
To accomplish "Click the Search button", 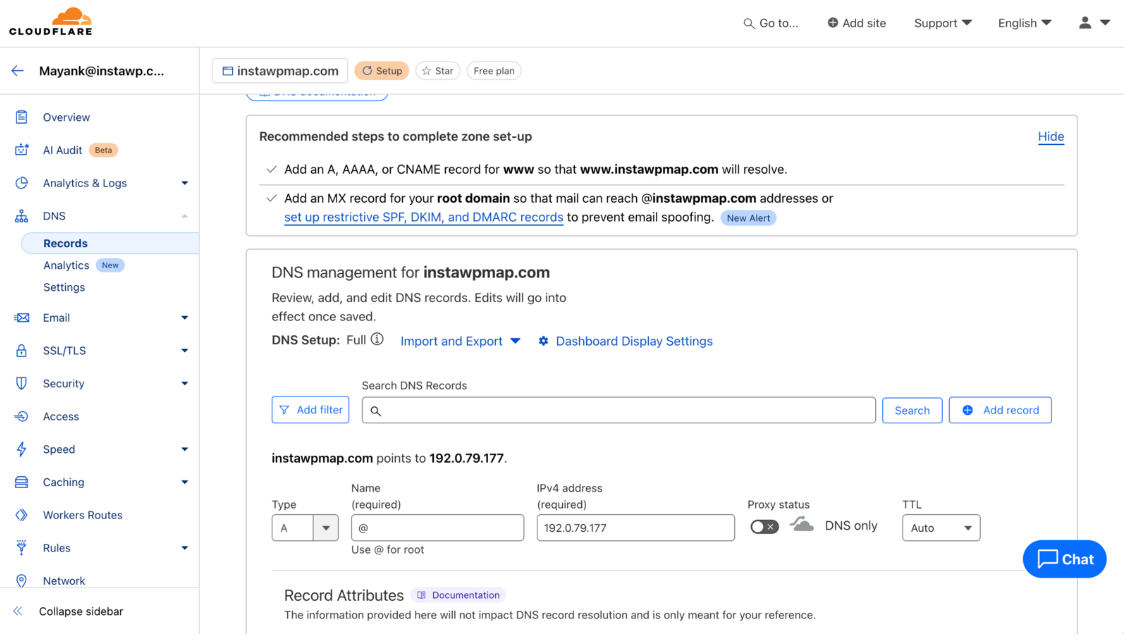I will 912,410.
